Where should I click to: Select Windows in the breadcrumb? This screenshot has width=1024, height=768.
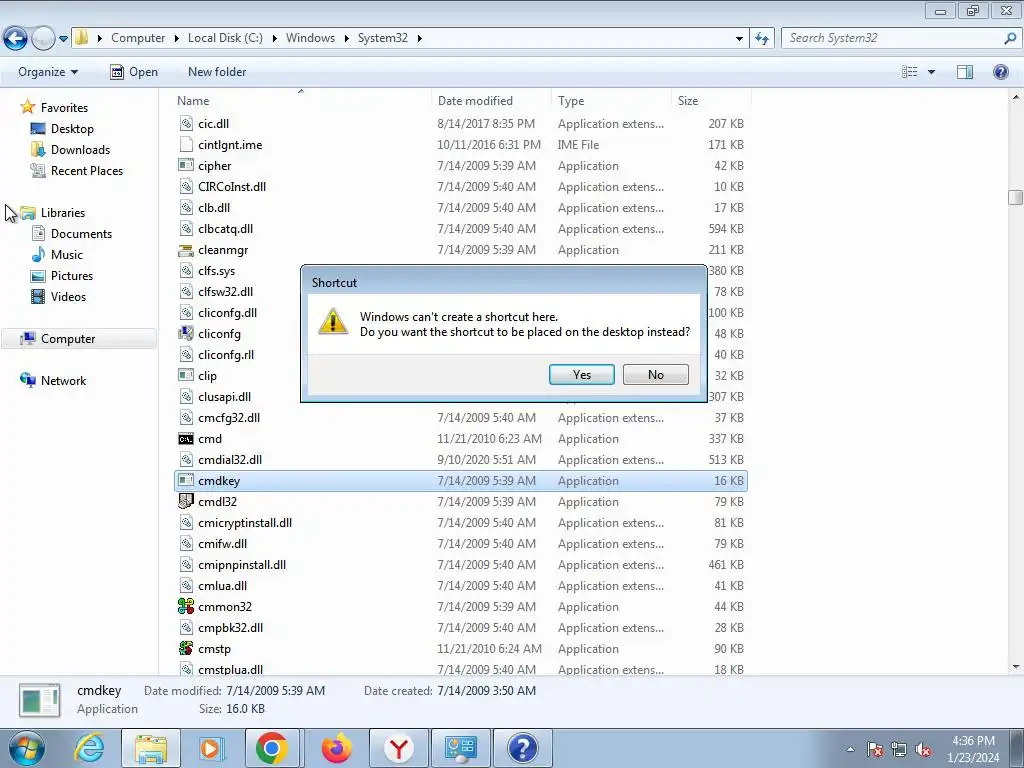pyautogui.click(x=310, y=38)
